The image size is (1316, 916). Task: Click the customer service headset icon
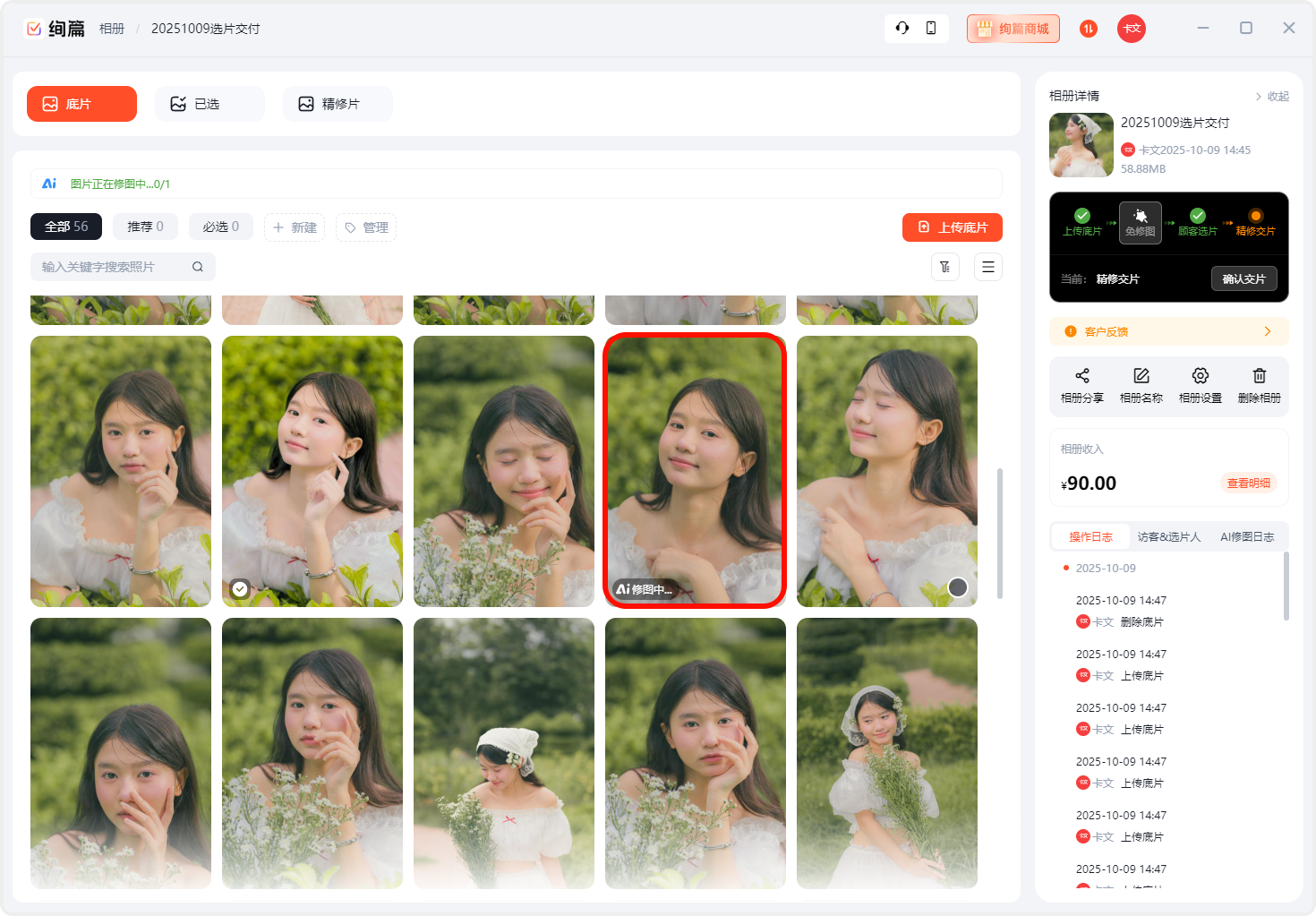click(x=902, y=28)
